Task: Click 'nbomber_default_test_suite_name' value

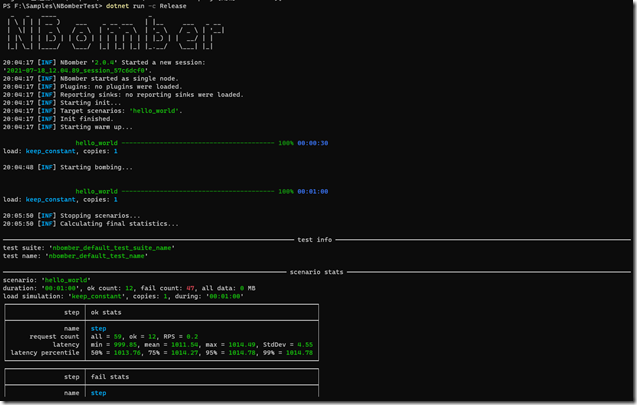Action: [112, 248]
